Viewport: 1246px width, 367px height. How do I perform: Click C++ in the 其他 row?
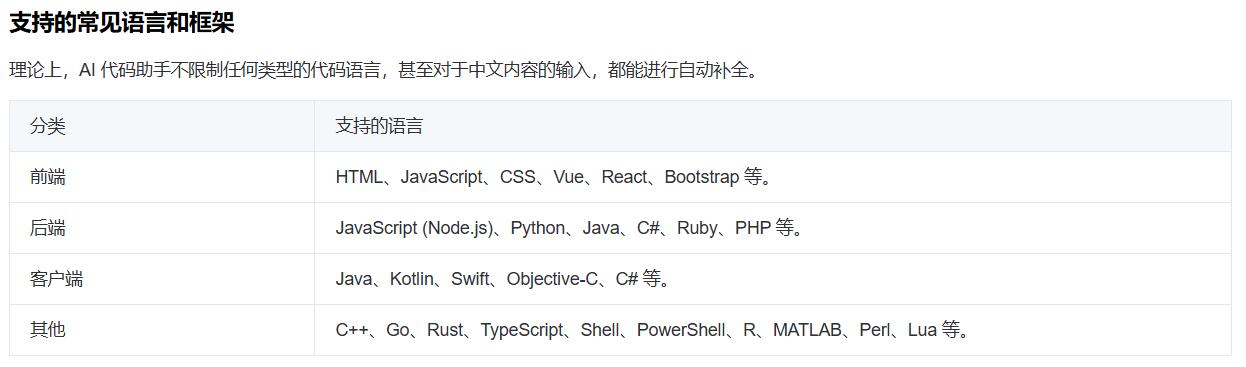[352, 330]
